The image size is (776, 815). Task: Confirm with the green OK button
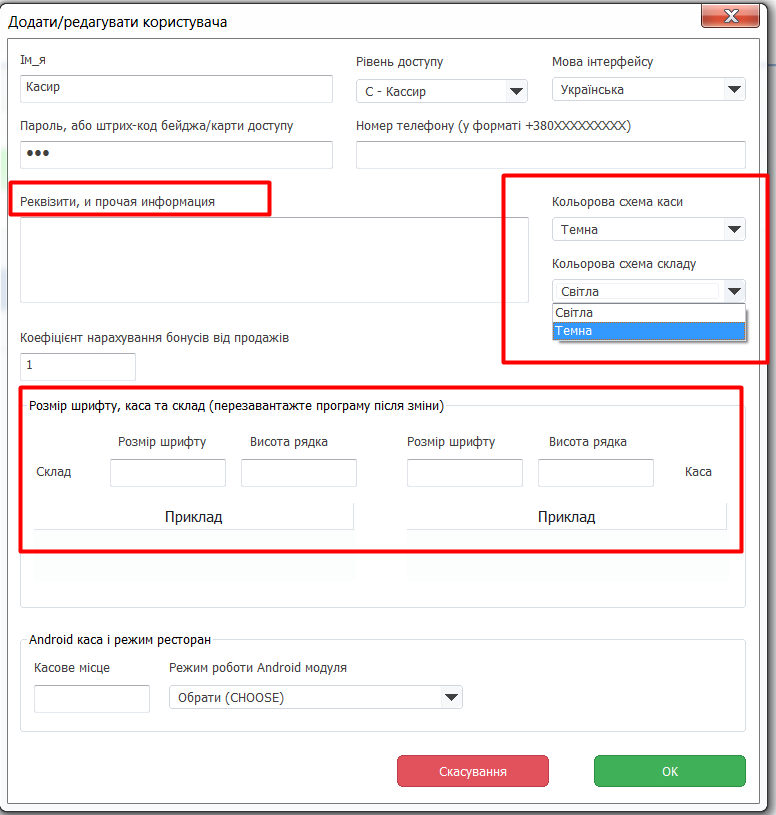(x=670, y=771)
